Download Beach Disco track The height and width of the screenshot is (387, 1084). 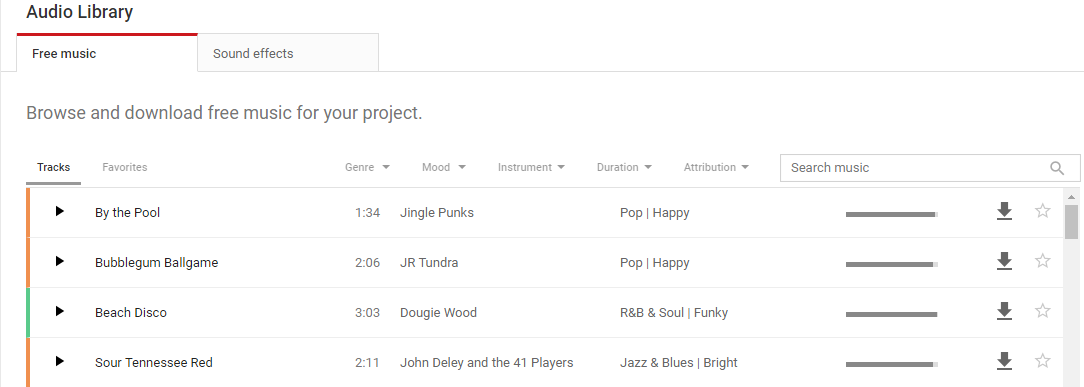[x=1004, y=311]
